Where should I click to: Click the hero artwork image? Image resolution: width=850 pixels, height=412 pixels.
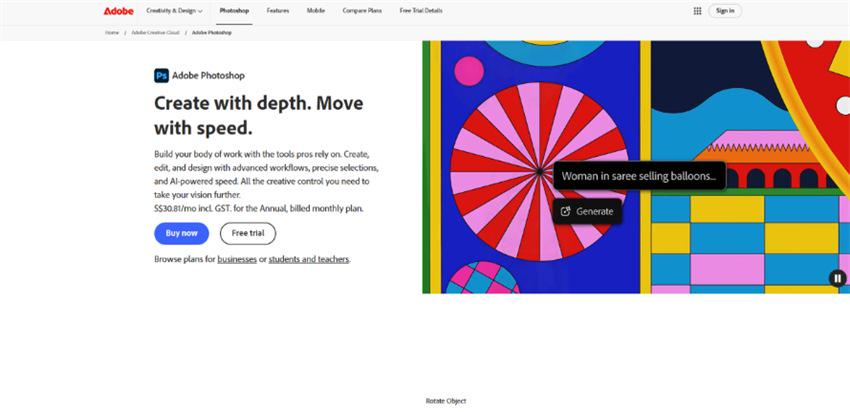point(636,167)
